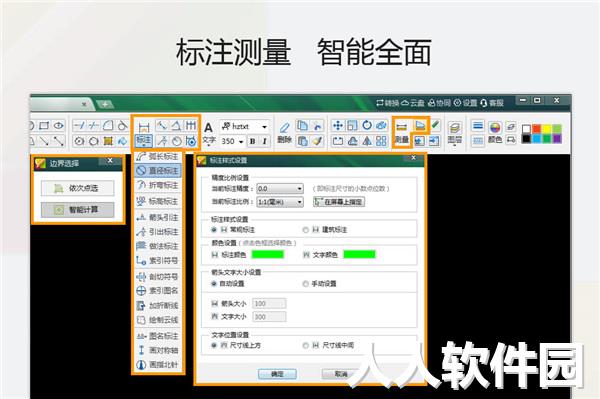Click the move tool four-arrow icon
This screenshot has width=600, height=399.
tap(338, 125)
